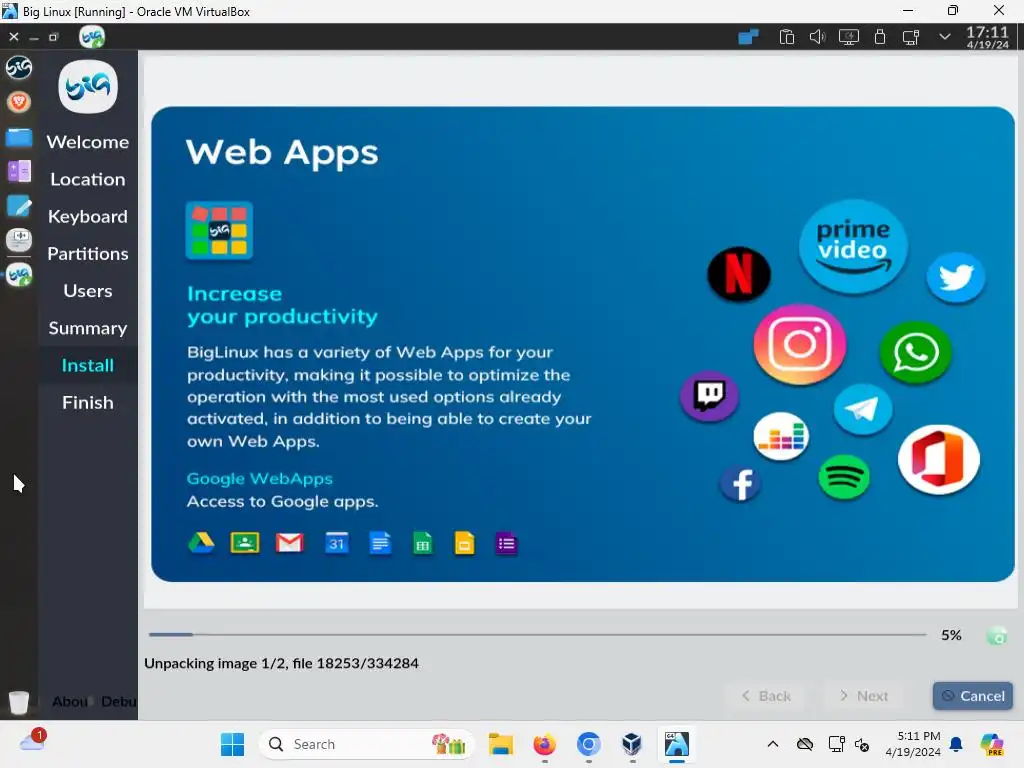
Task: Select the Location step
Action: tap(88, 179)
